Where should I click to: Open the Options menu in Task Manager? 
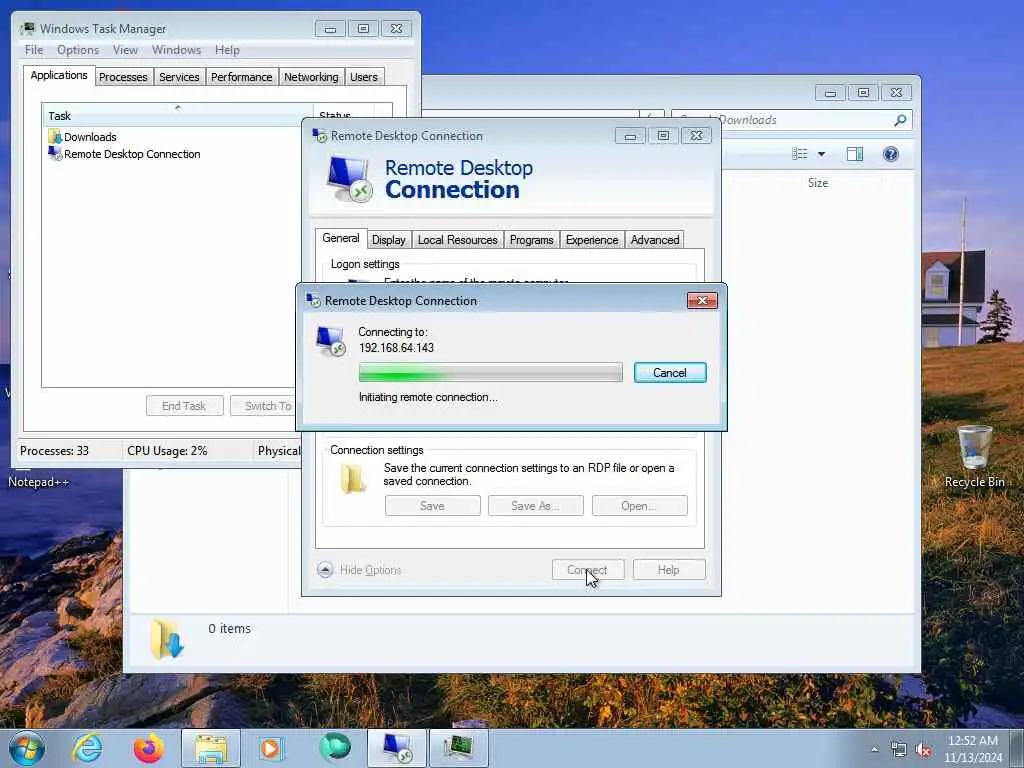tap(78, 50)
